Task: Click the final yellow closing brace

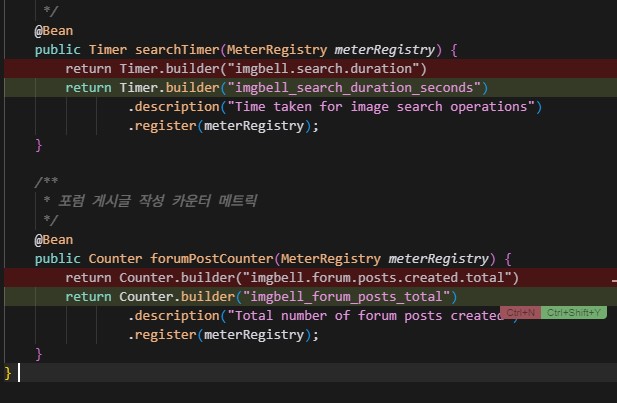Action: (x=9, y=372)
